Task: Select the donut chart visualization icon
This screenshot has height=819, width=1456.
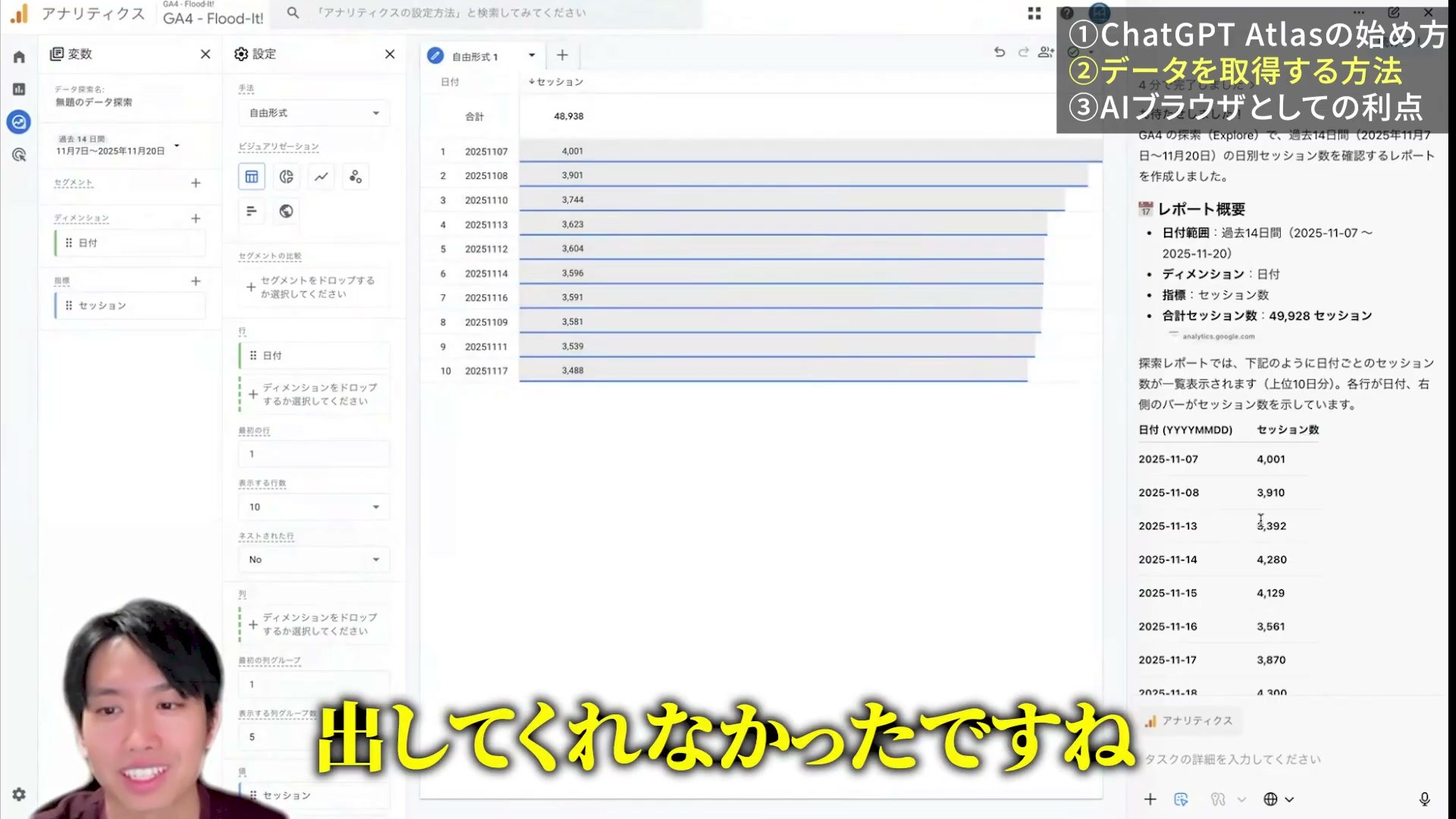Action: [x=286, y=177]
